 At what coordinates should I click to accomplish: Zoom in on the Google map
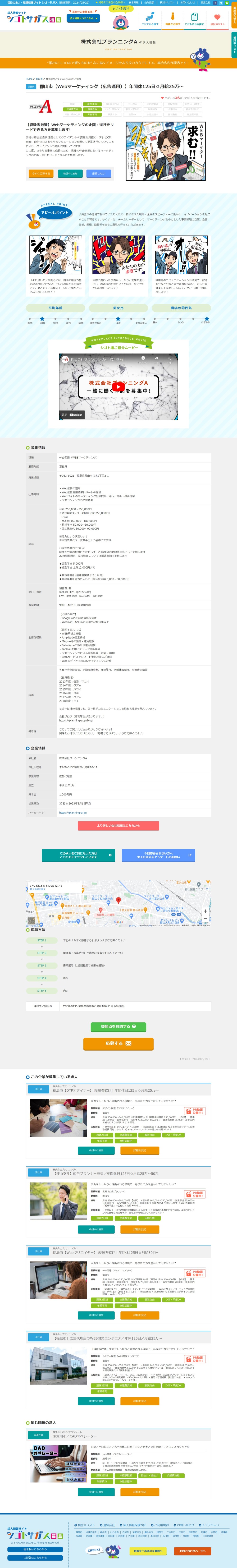205,910
